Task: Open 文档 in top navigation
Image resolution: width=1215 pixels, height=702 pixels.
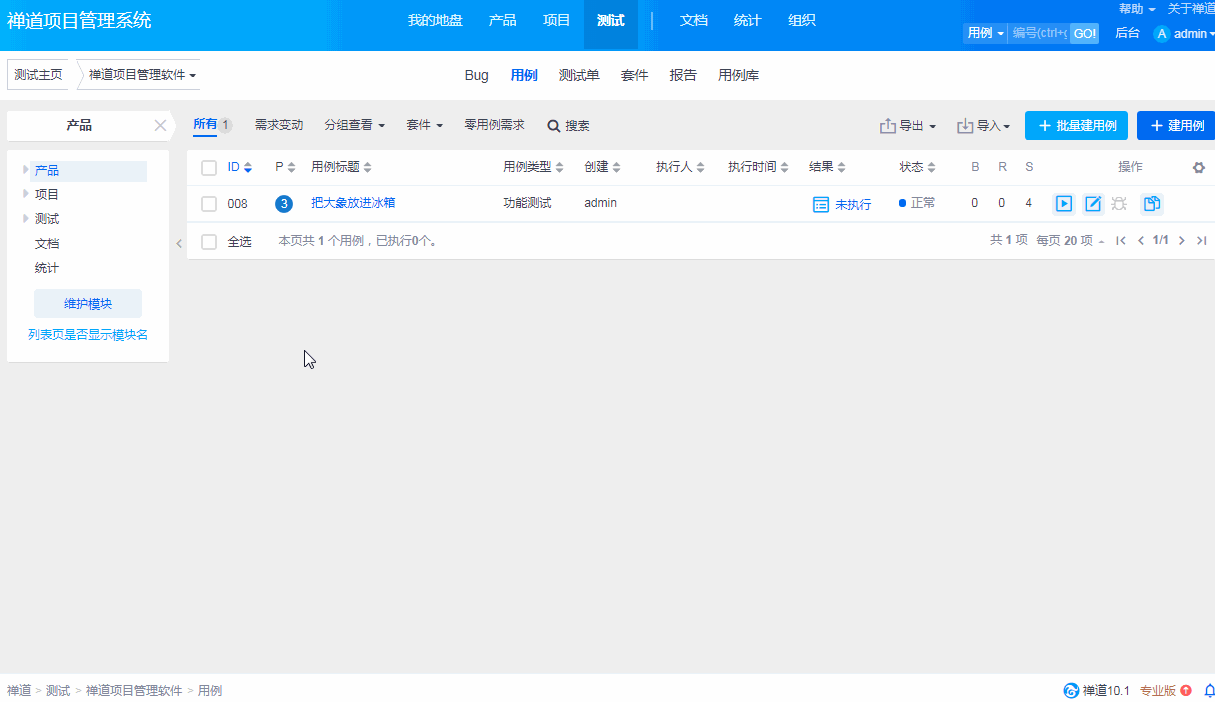Action: point(694,20)
